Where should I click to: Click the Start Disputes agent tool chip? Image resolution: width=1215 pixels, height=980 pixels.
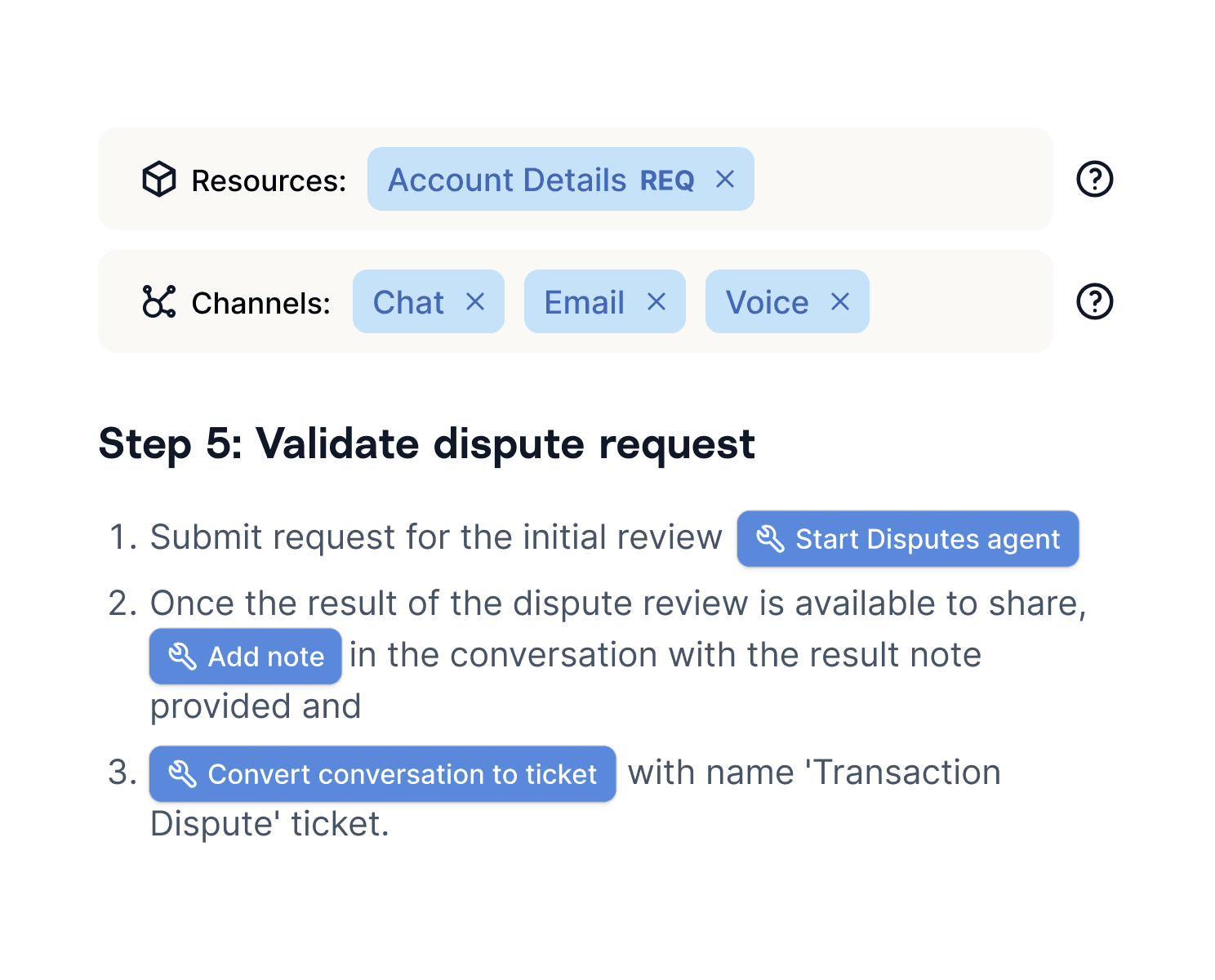coord(908,539)
